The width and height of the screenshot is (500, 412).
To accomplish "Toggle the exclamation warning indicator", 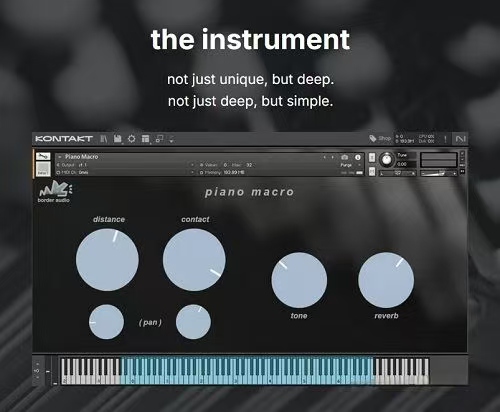I will (445, 139).
